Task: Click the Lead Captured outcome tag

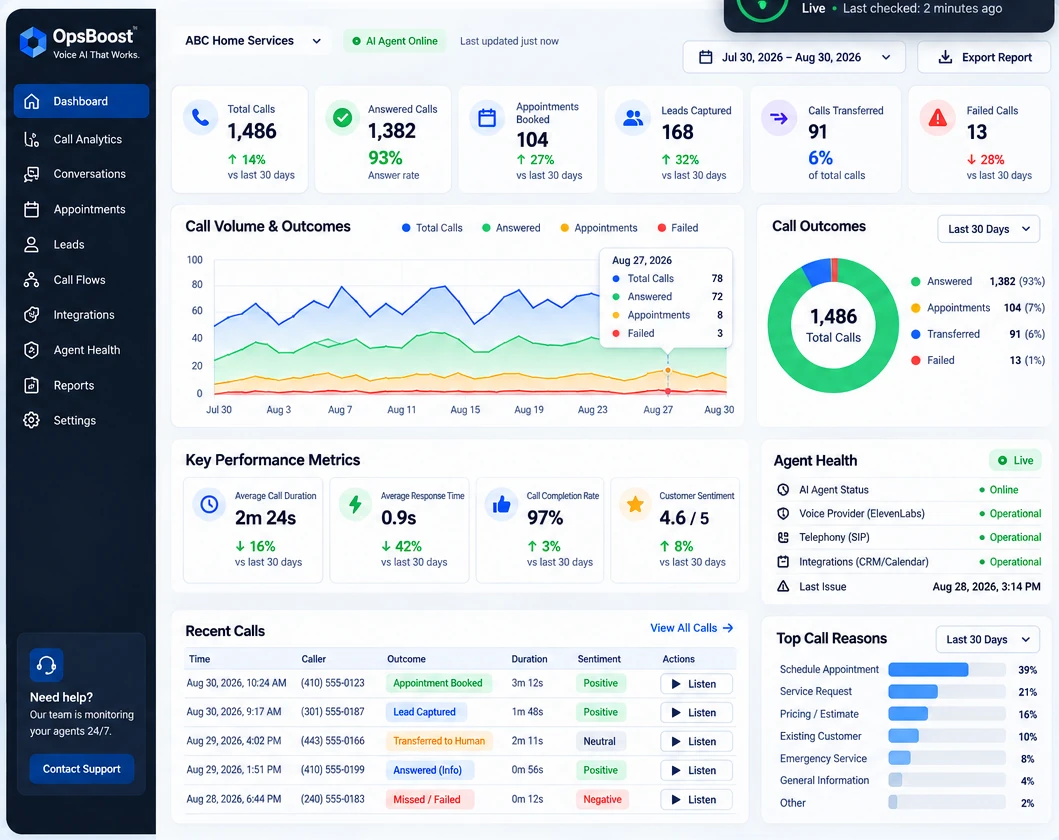Action: tap(425, 712)
